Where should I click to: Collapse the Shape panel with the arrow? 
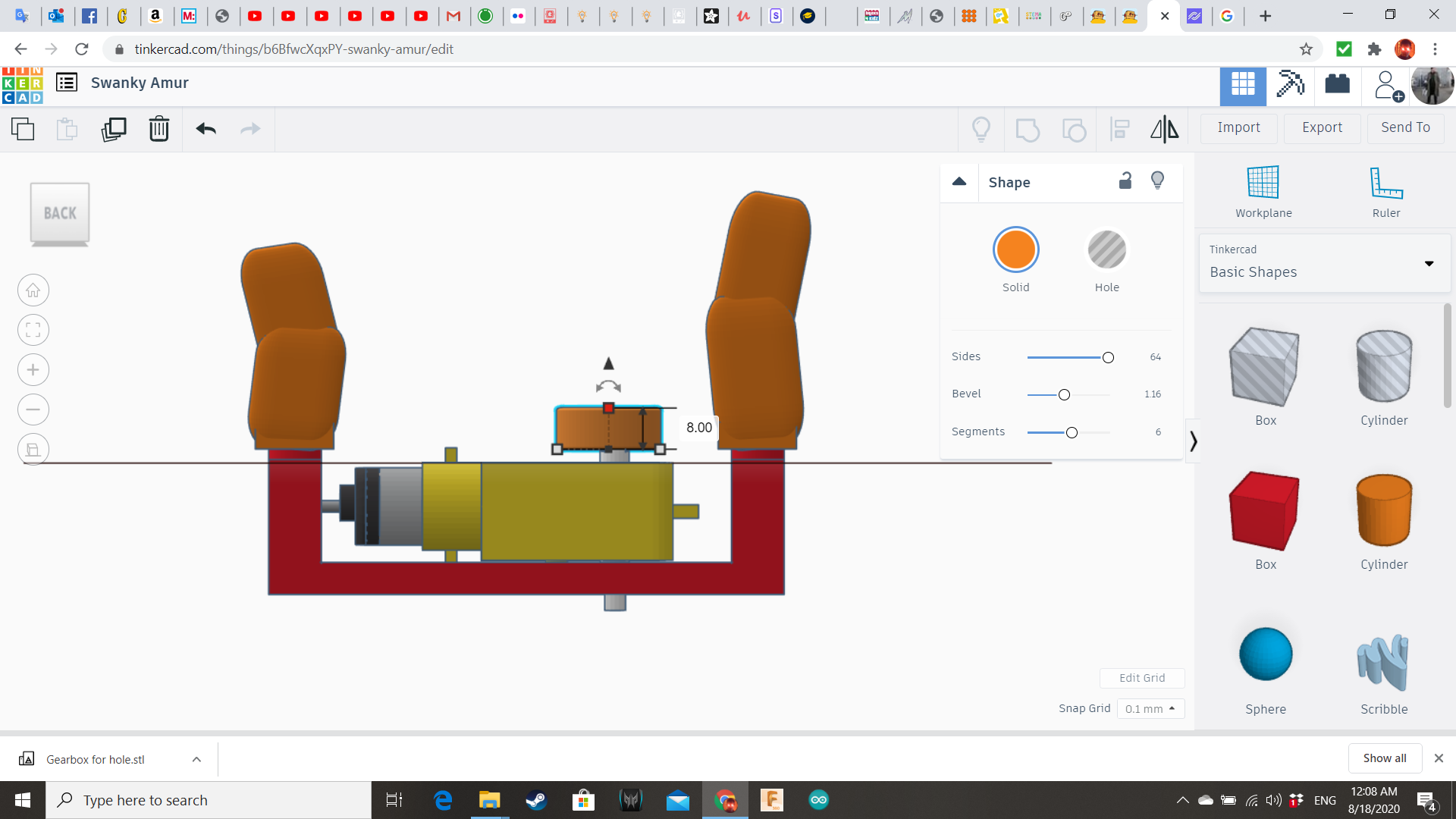click(959, 181)
